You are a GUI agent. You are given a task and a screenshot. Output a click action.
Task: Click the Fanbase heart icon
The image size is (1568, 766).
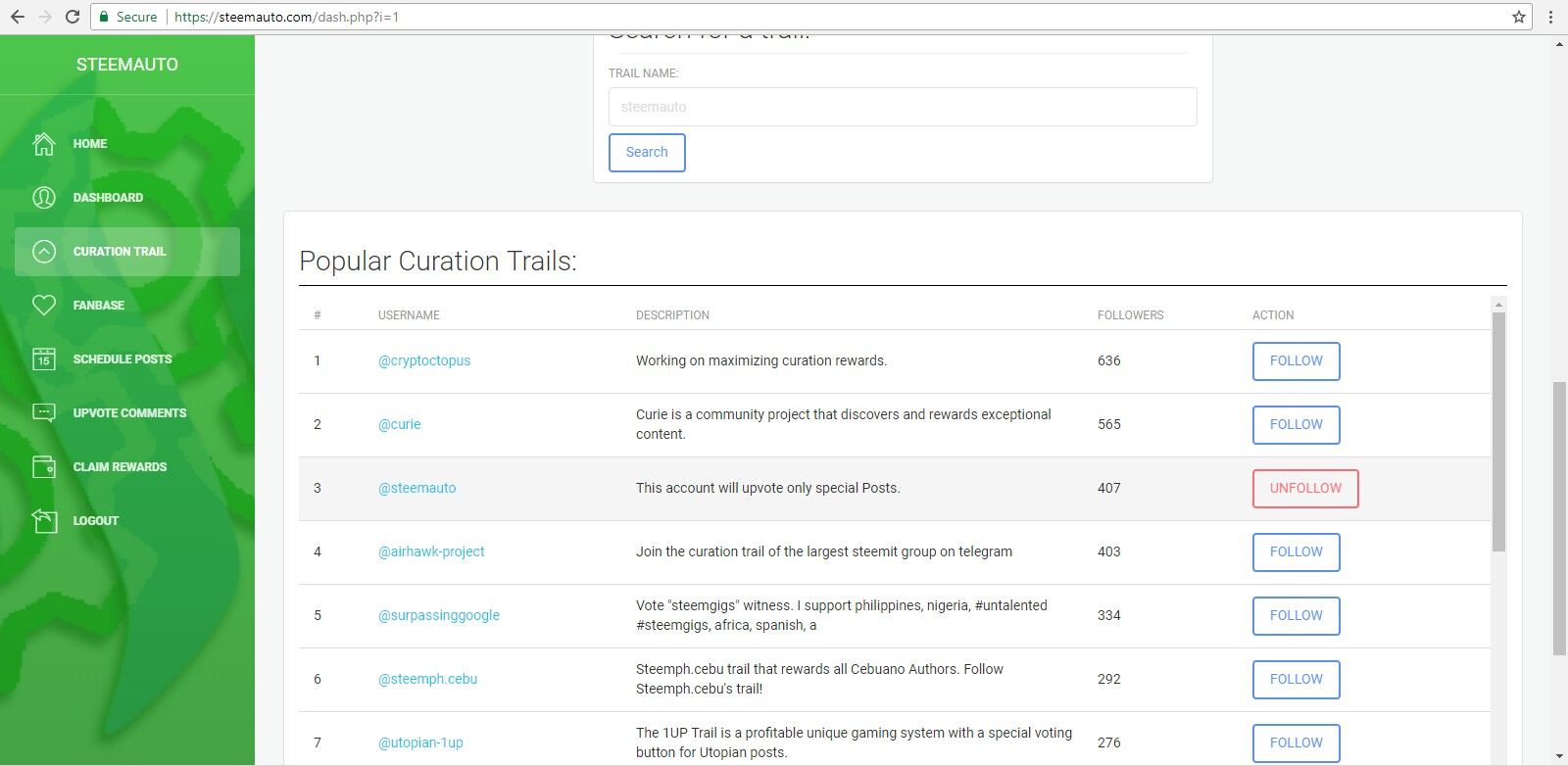[x=44, y=306]
